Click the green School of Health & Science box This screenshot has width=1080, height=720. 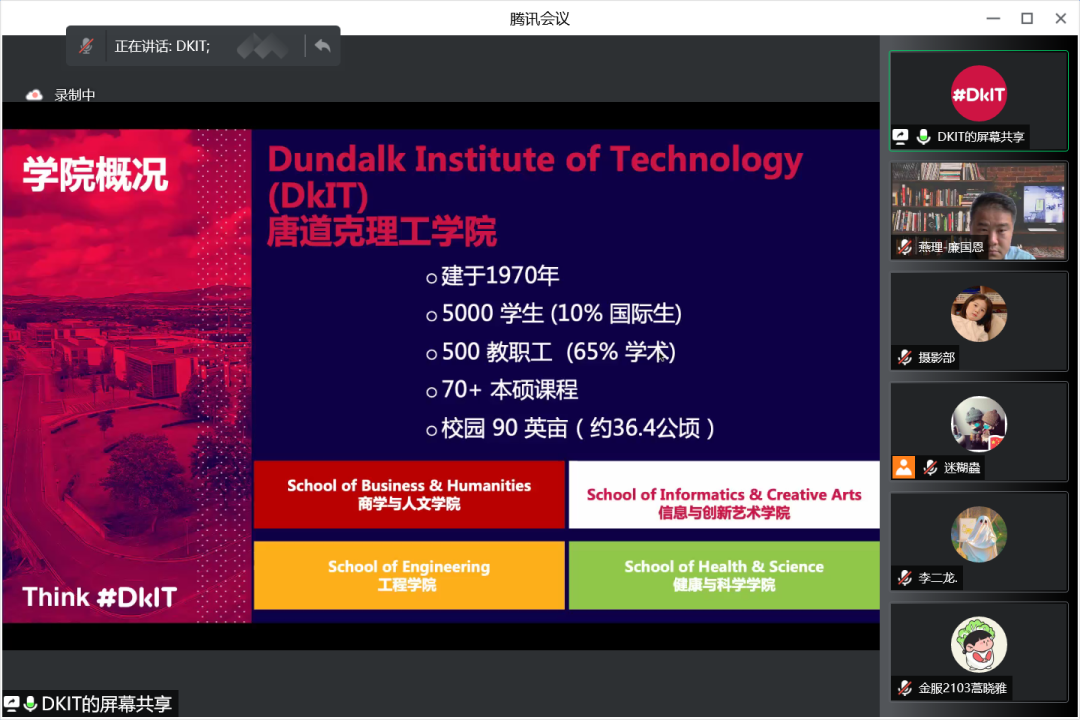coord(723,575)
